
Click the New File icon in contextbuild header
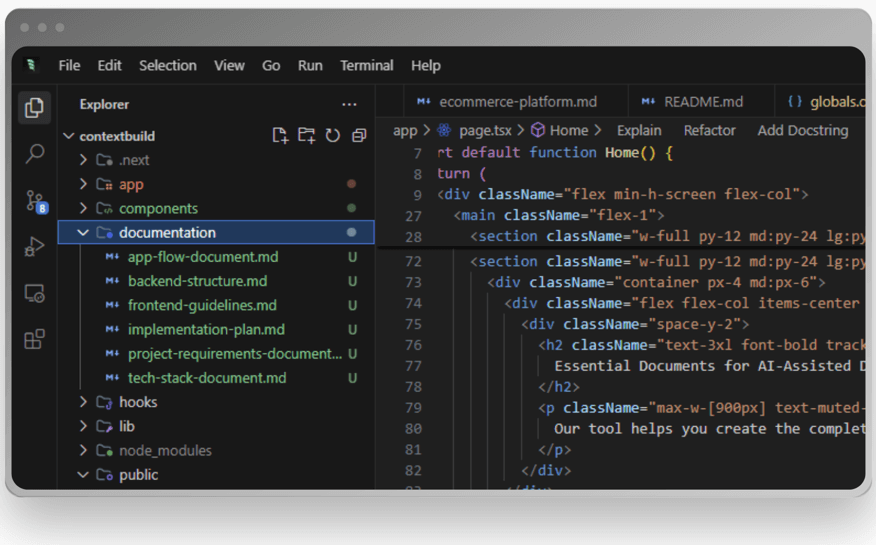pos(280,135)
